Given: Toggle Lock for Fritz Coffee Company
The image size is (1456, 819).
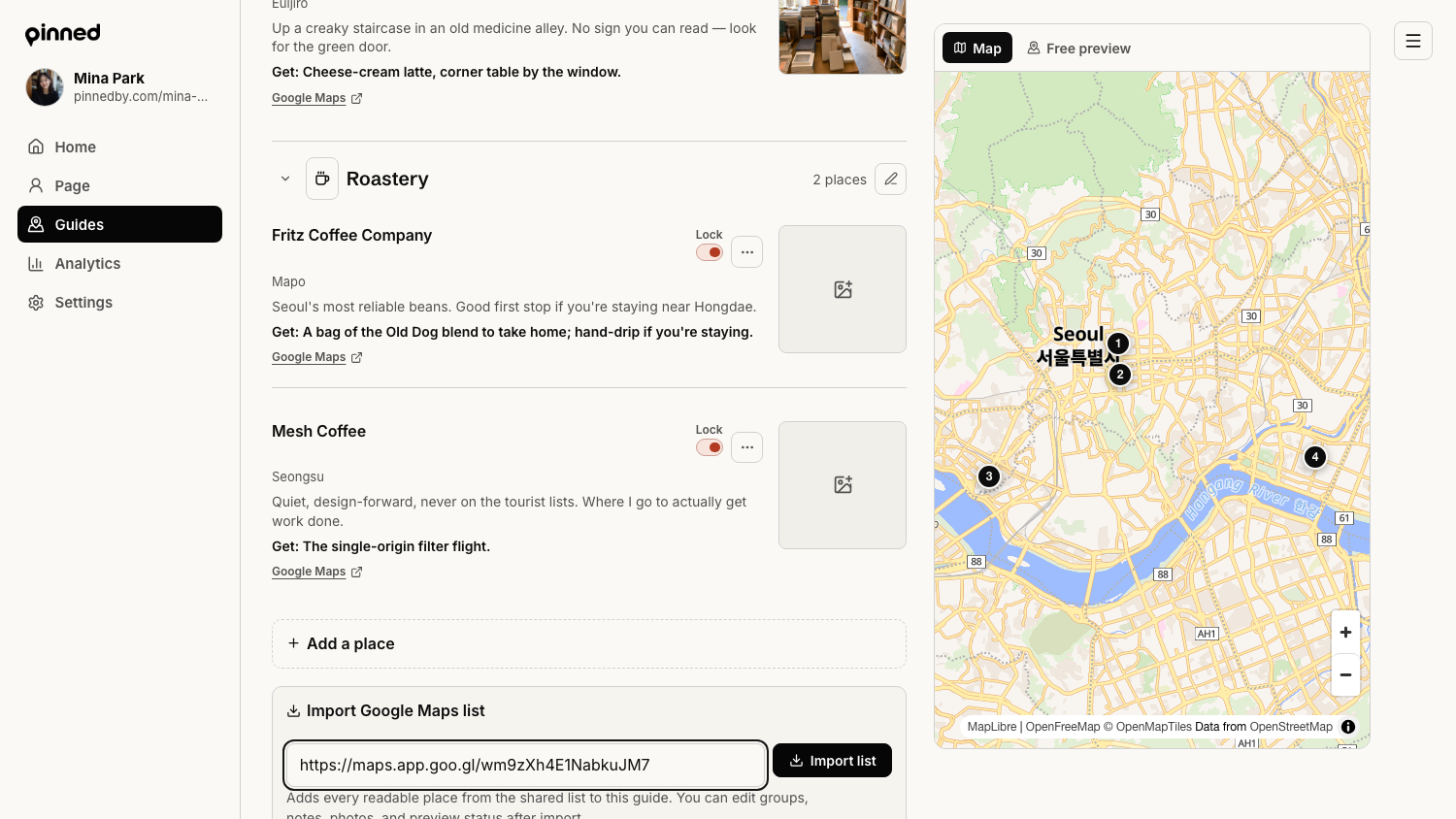Looking at the screenshot, I should pyautogui.click(x=710, y=252).
